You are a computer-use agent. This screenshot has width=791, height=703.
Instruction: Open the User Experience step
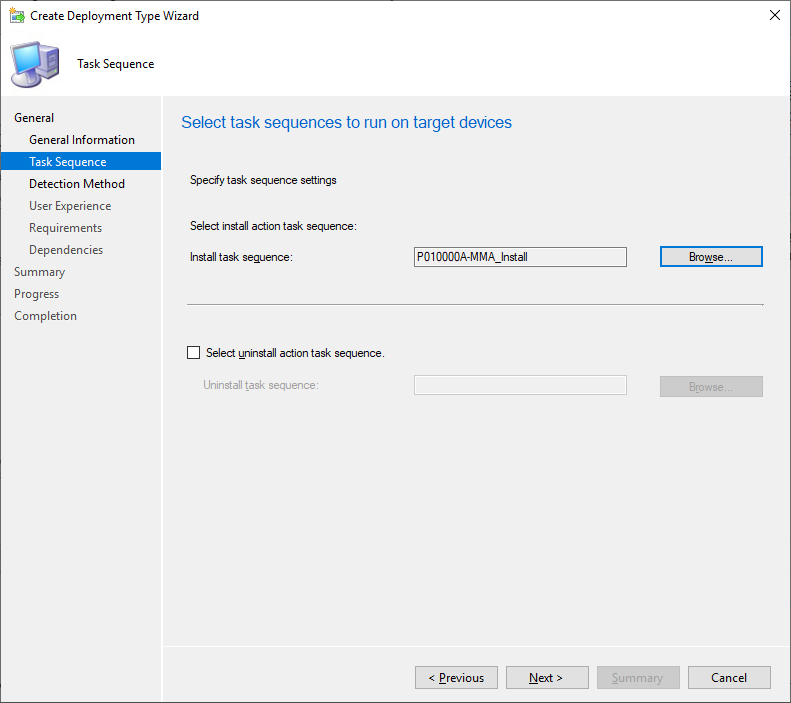[70, 206]
